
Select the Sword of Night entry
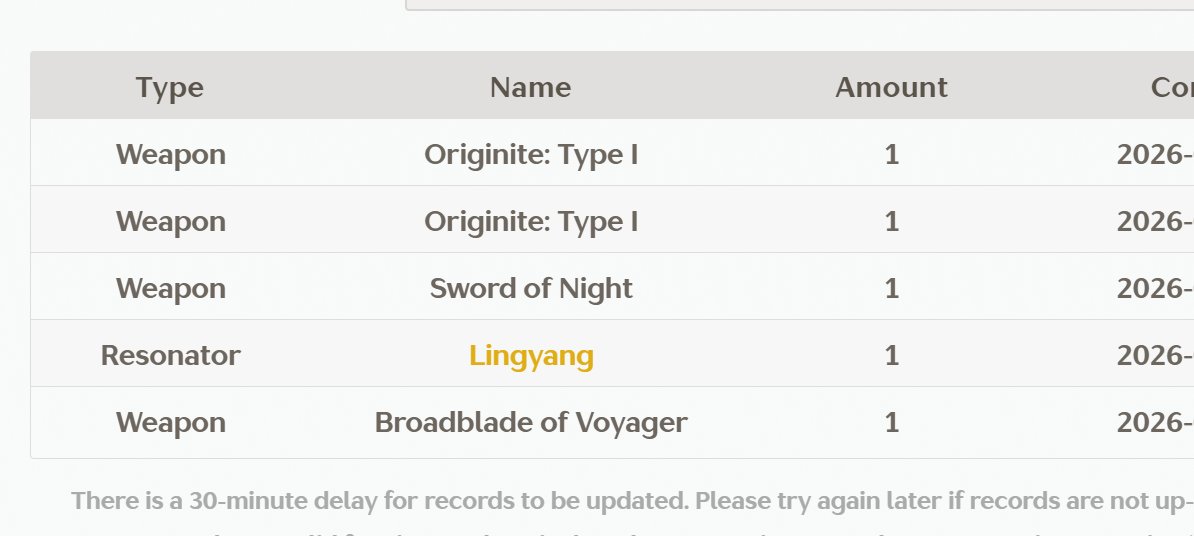coord(531,288)
